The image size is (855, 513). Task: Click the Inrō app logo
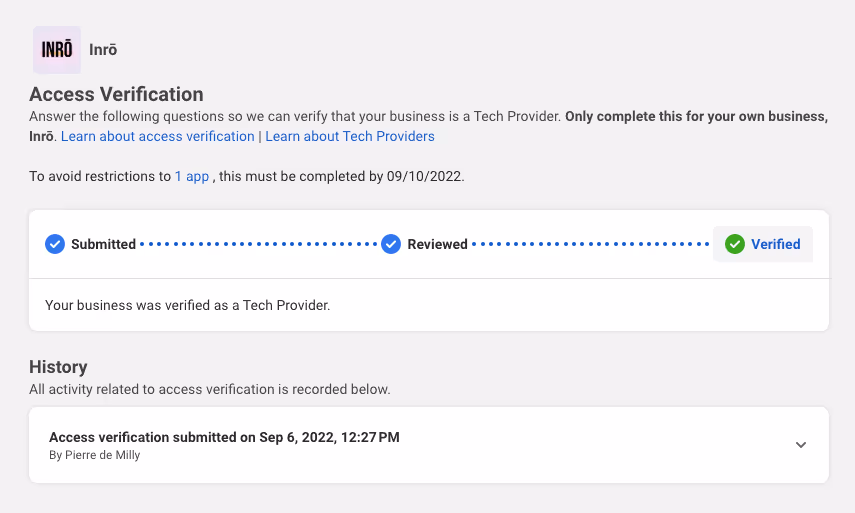57,50
